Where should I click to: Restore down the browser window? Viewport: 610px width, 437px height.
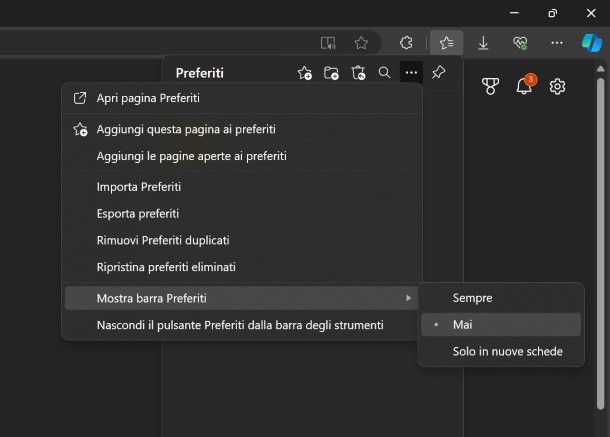pyautogui.click(x=552, y=13)
